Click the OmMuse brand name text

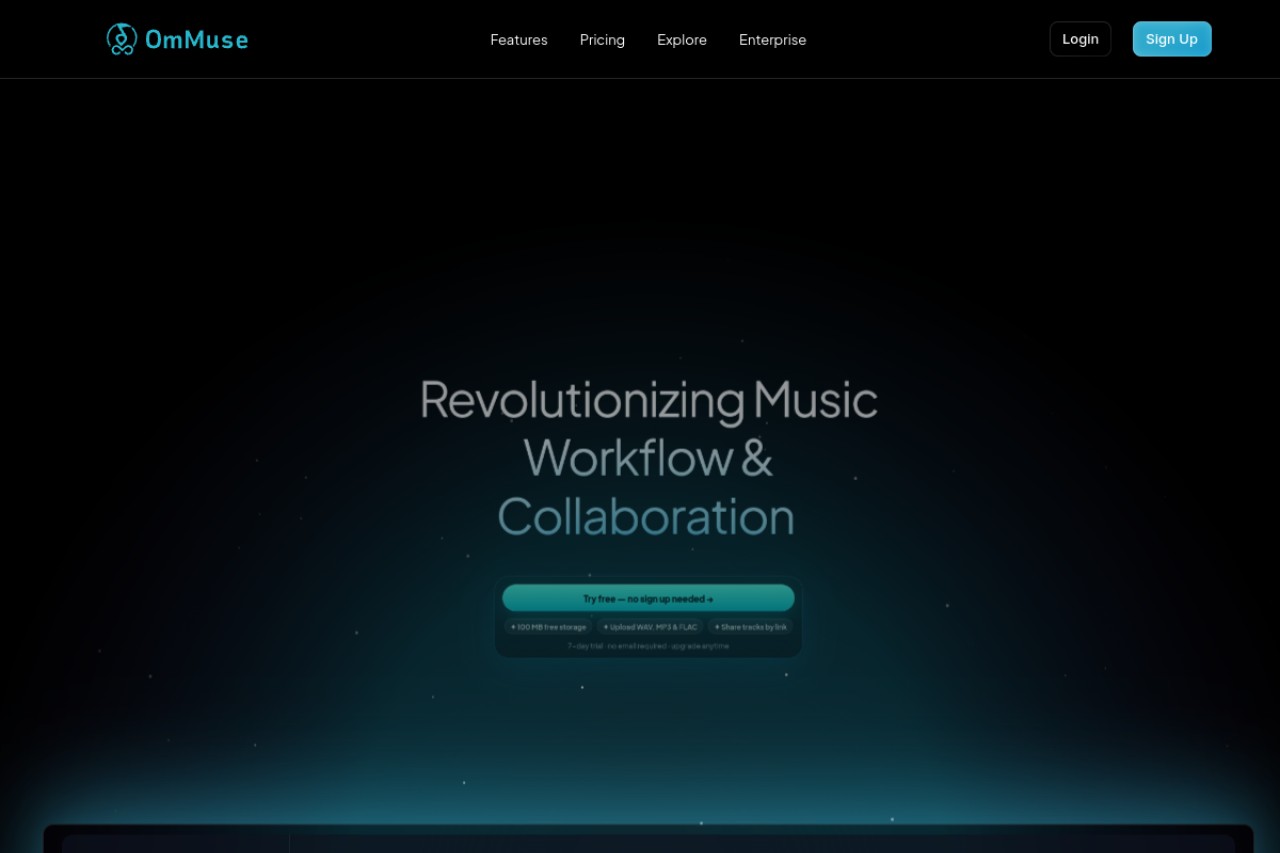coord(196,40)
